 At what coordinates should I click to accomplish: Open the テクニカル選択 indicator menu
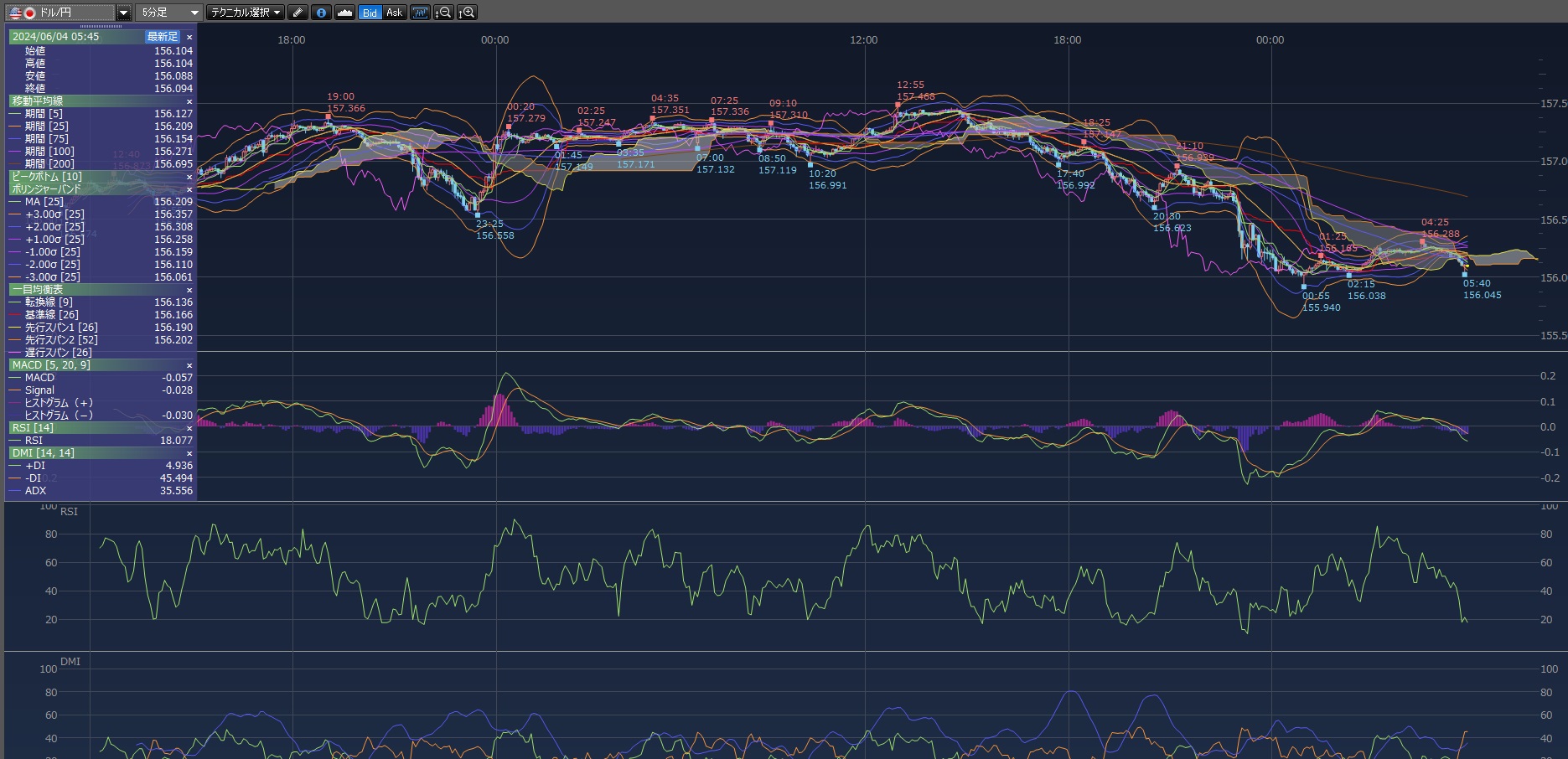[x=246, y=13]
